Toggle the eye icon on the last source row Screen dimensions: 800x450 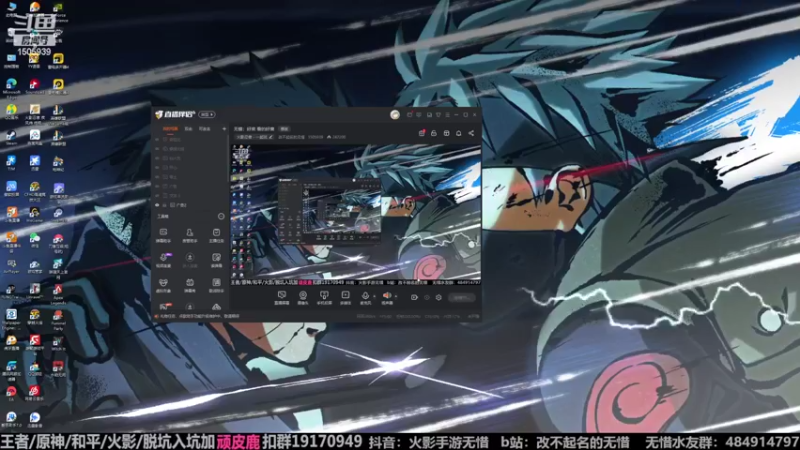[157, 205]
